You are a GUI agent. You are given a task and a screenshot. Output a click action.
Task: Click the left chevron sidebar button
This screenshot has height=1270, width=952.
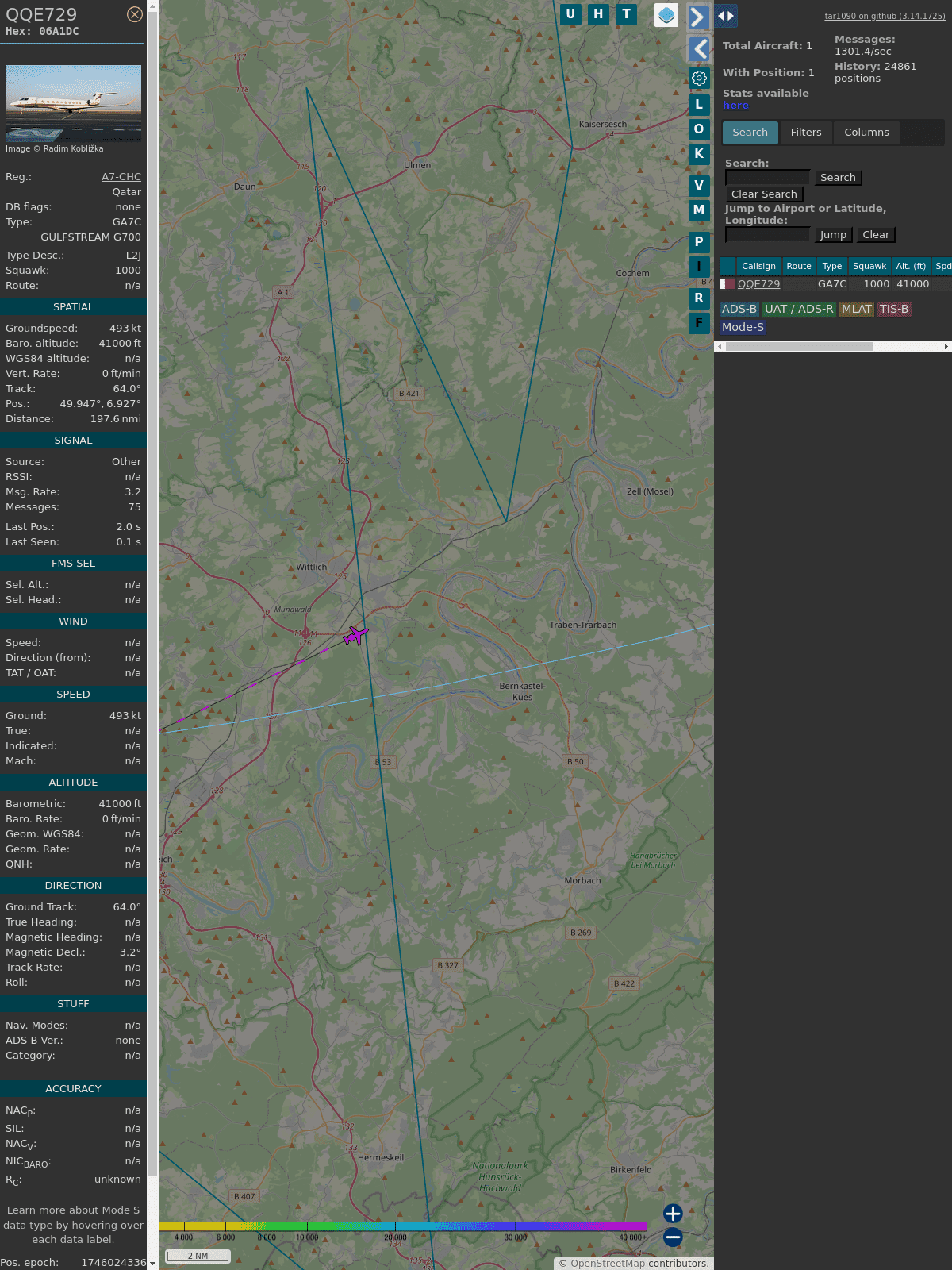(x=698, y=49)
